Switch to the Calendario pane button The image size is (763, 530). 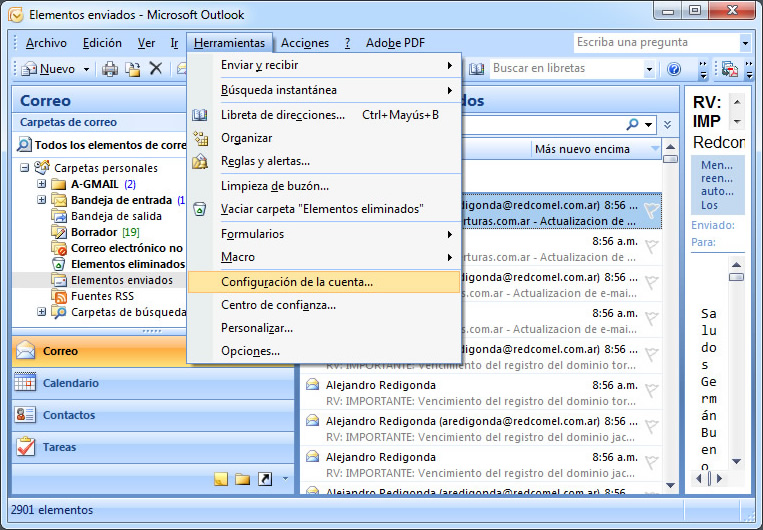tap(71, 383)
